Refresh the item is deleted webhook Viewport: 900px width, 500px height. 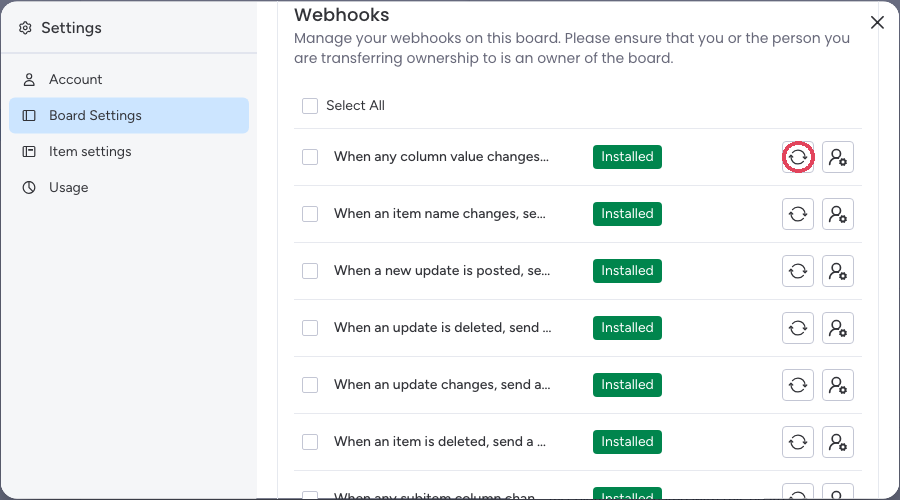[798, 442]
